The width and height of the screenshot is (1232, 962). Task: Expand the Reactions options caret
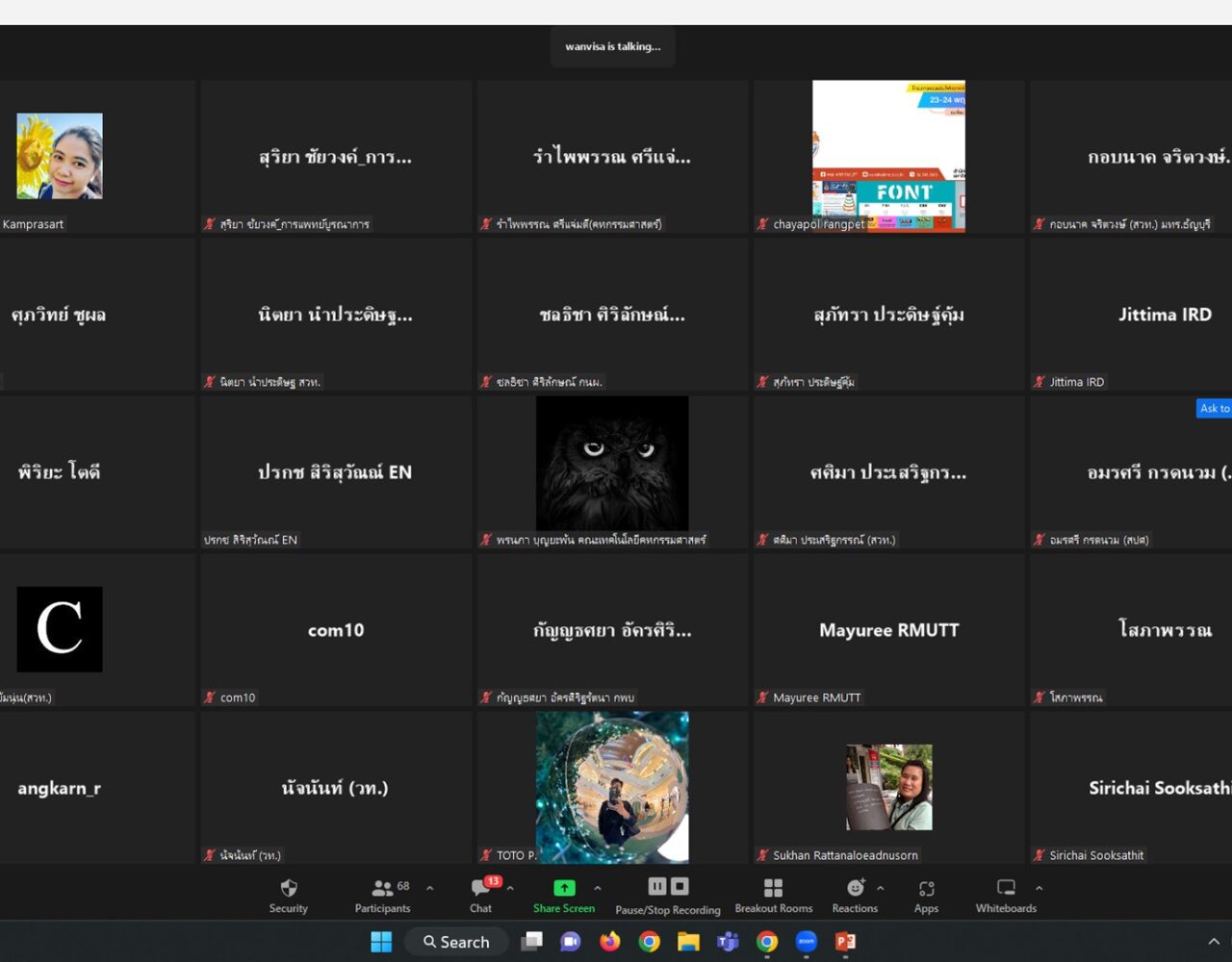tap(880, 888)
